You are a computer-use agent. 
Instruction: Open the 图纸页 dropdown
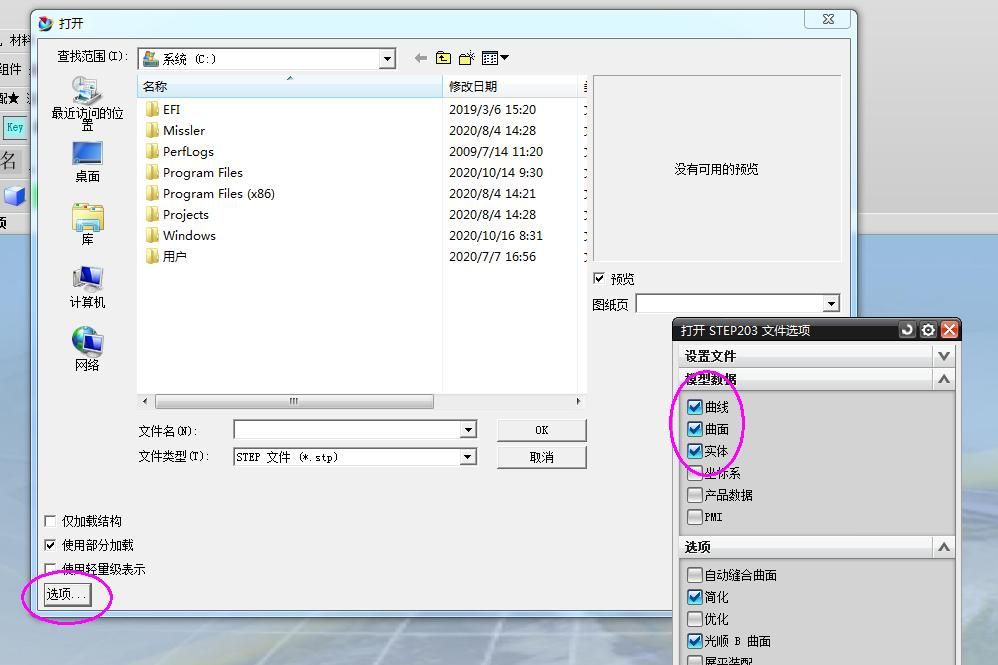(x=831, y=303)
